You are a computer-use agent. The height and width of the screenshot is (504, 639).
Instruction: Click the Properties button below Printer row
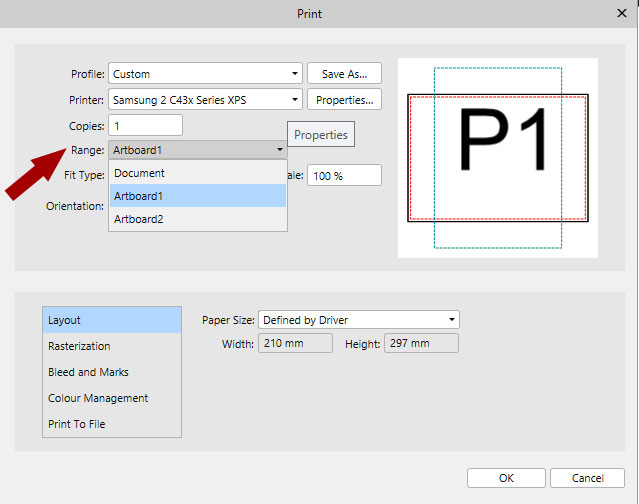321,135
